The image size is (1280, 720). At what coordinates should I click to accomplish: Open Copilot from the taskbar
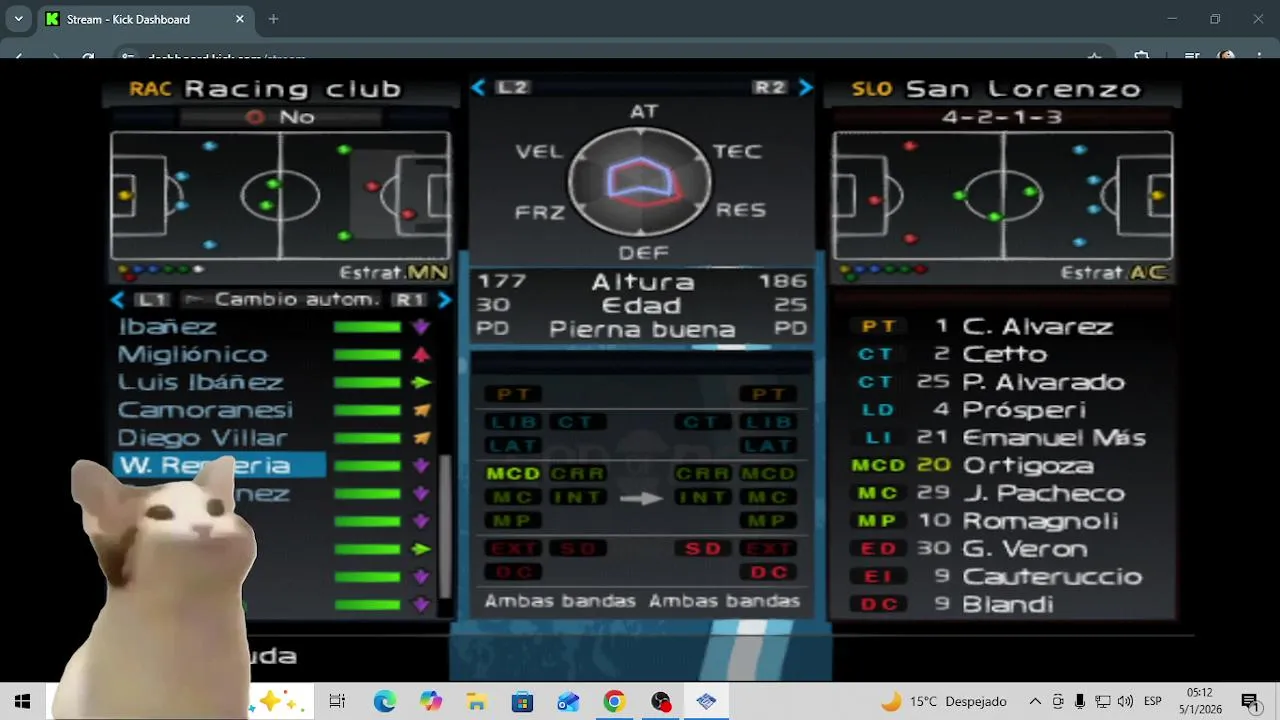click(431, 701)
